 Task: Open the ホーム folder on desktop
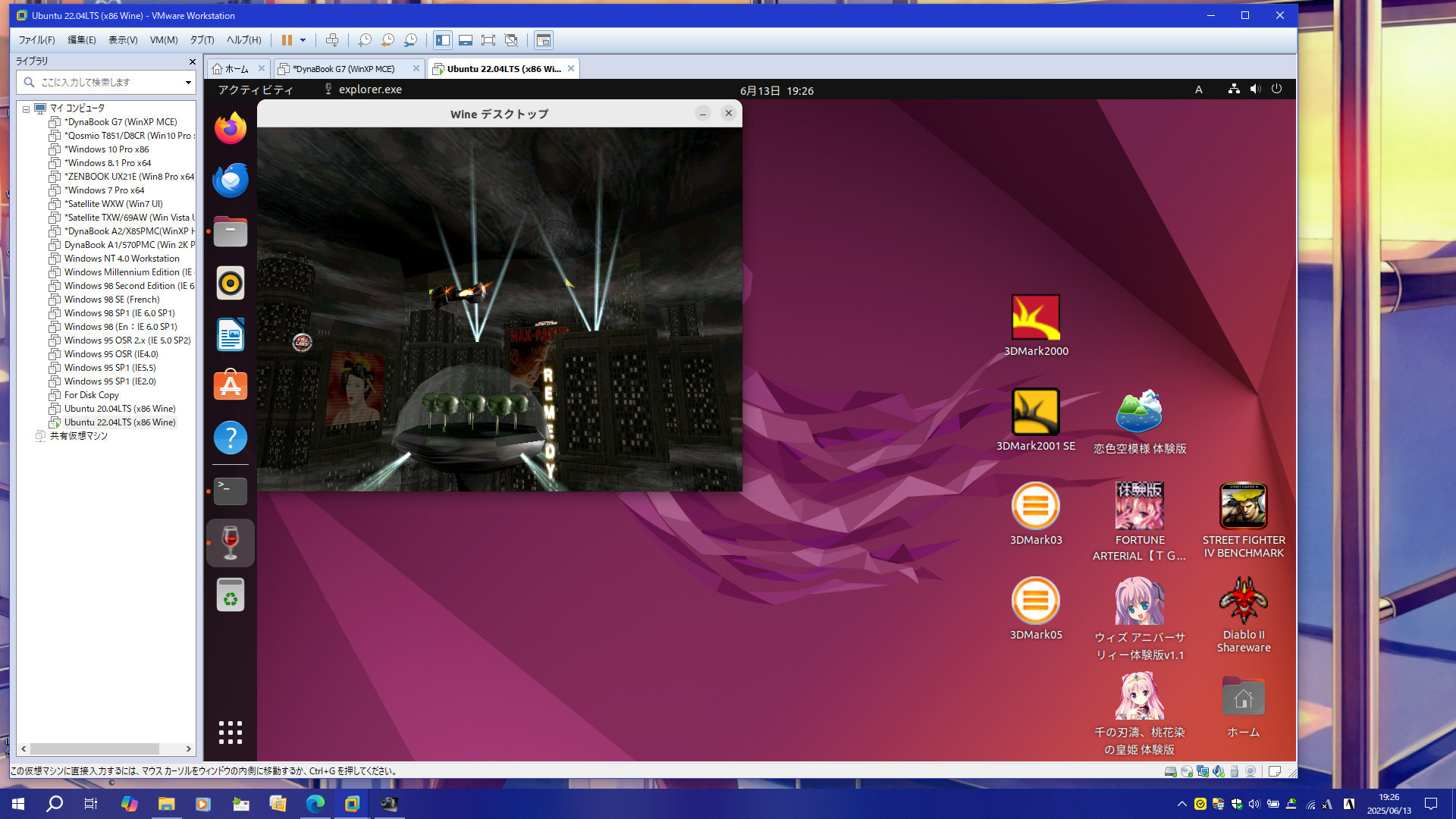(x=1244, y=705)
